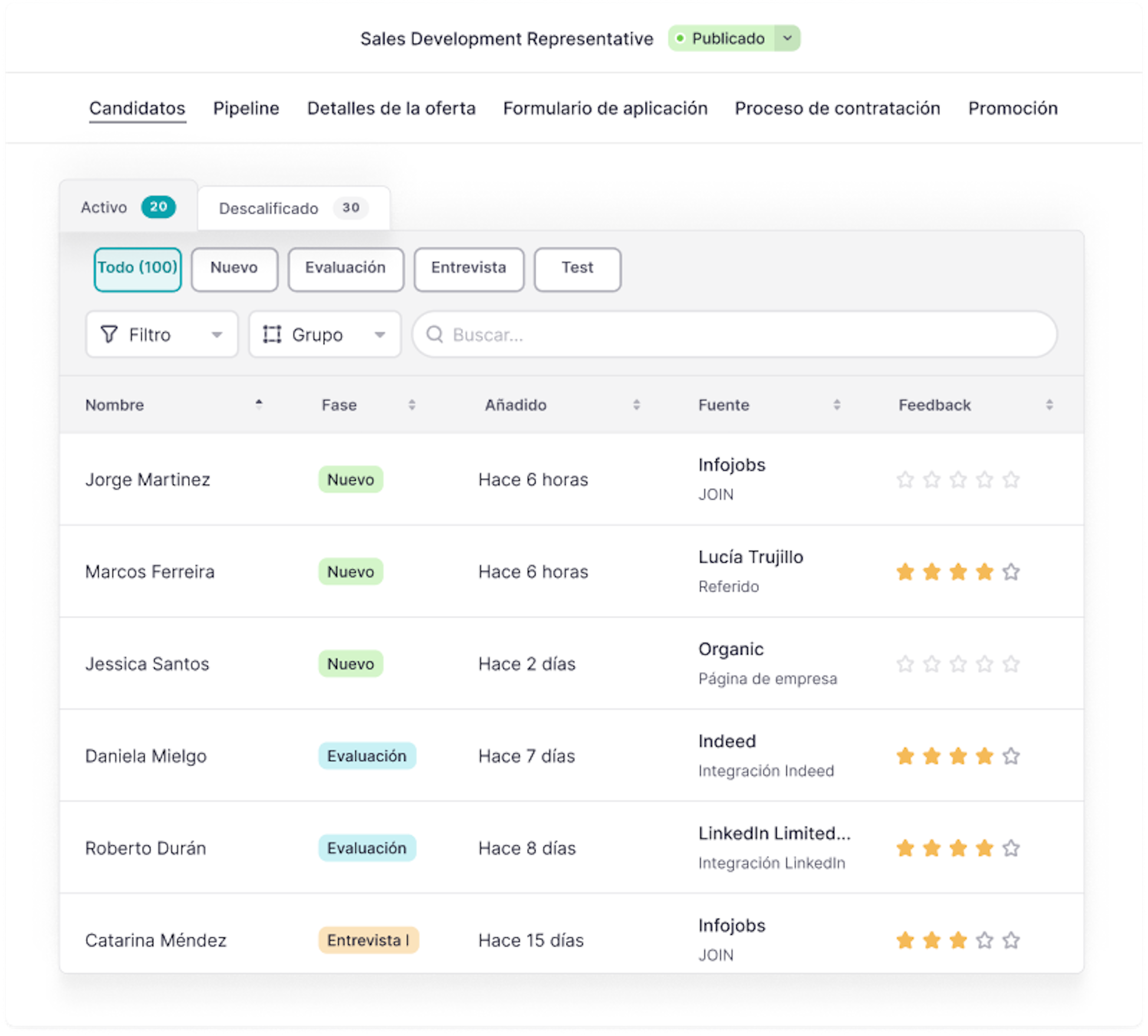Rate Jorge Martinez five stars

pos(1011,480)
